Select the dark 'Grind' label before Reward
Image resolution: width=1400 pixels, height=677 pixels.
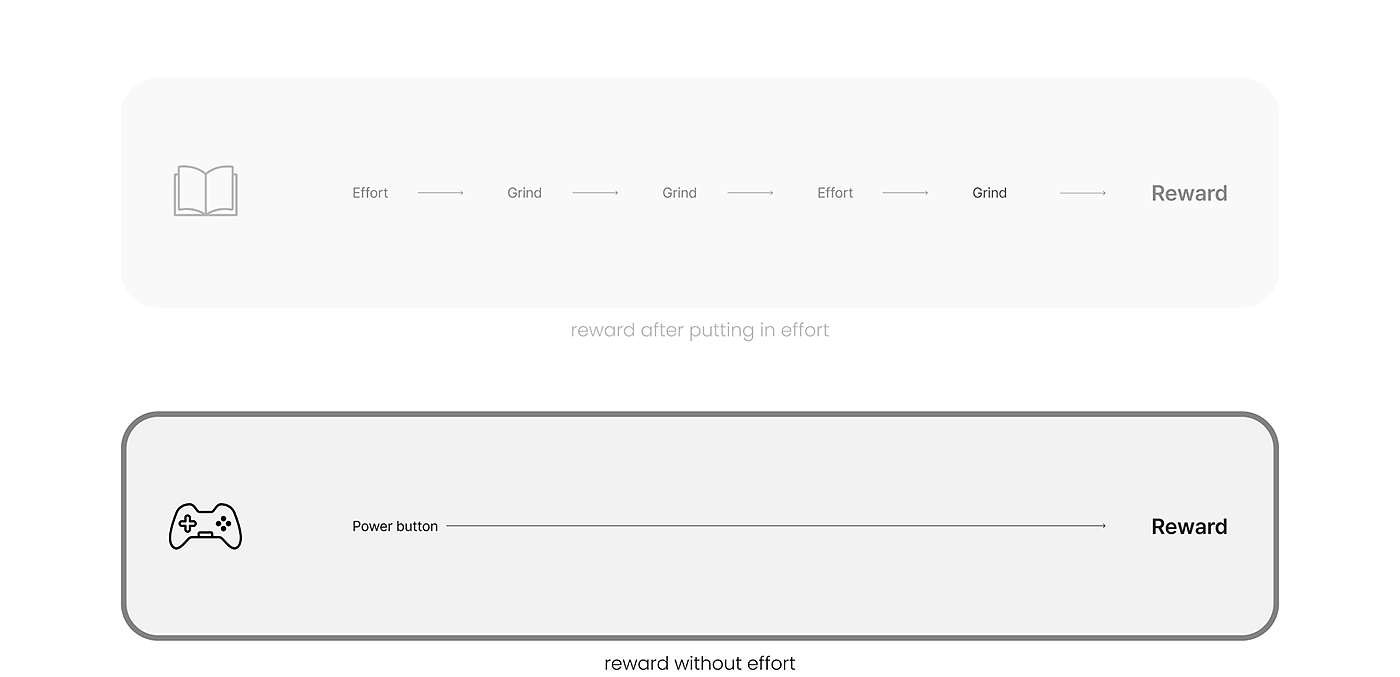coord(989,193)
